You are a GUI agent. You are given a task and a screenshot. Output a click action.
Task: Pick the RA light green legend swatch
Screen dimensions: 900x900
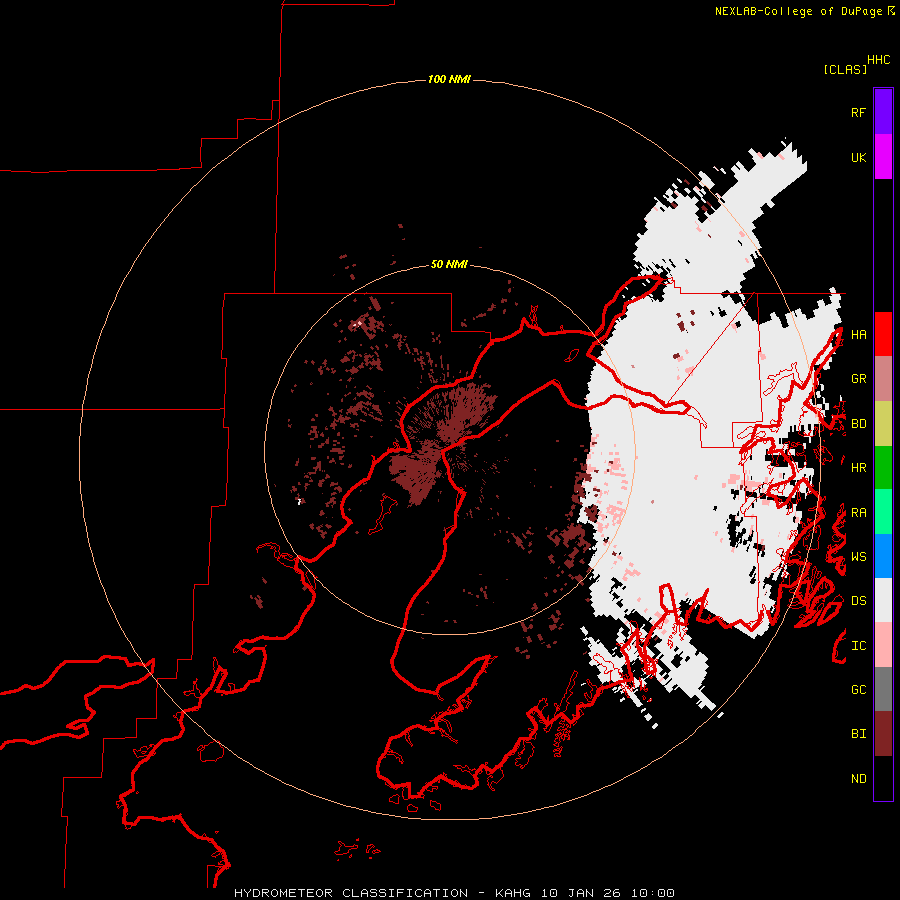click(883, 512)
